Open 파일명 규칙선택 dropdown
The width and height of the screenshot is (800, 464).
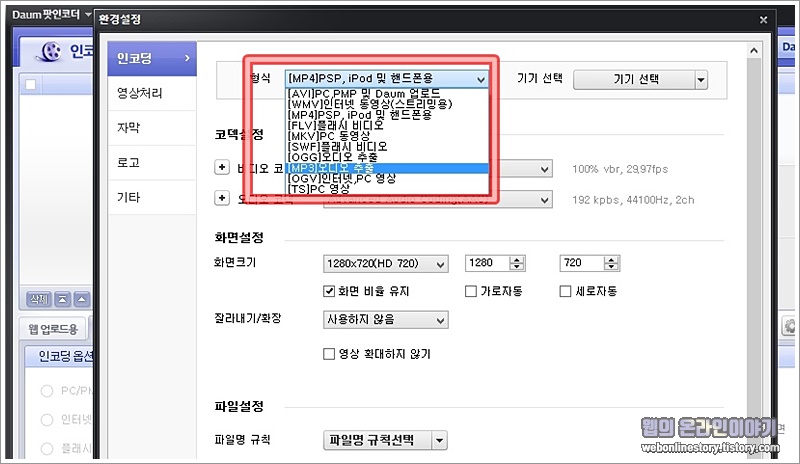(385, 440)
